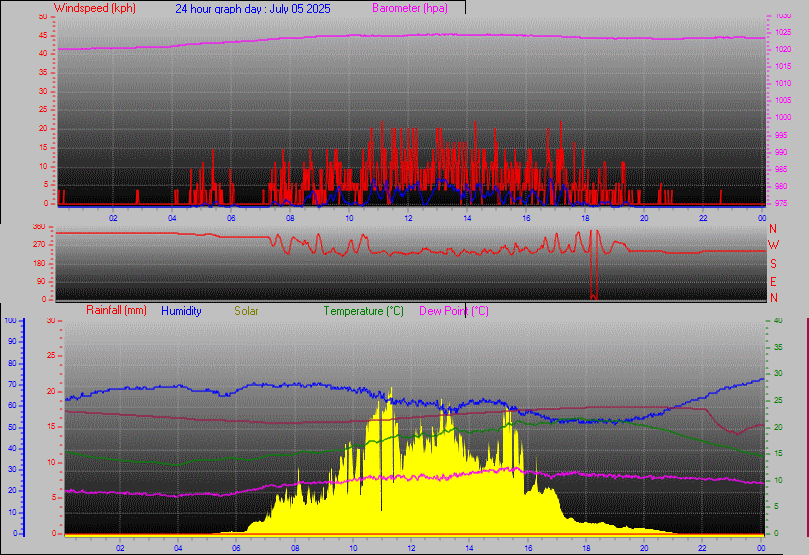The width and height of the screenshot is (809, 555).
Task: Click the "45" value on windspeed axis
Action: (x=43, y=36)
